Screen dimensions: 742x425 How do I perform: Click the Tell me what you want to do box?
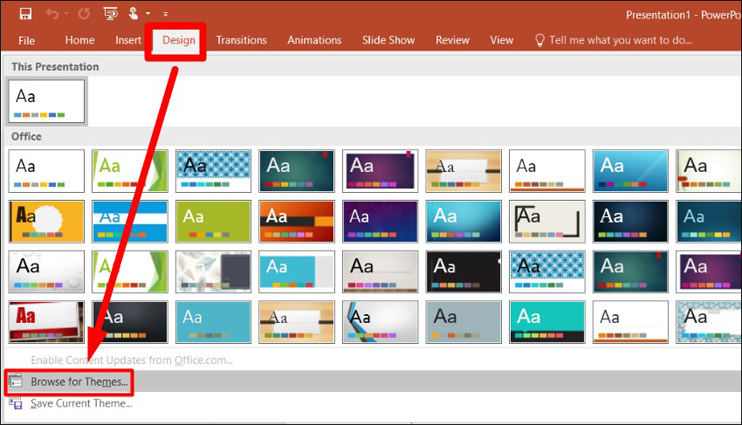click(613, 40)
